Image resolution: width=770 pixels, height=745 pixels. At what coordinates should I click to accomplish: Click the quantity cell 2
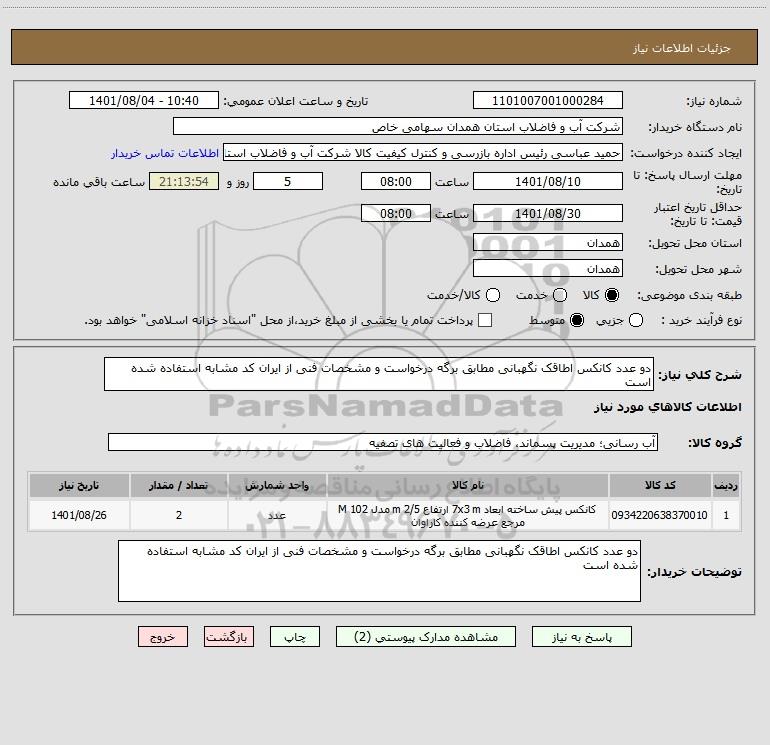click(179, 515)
